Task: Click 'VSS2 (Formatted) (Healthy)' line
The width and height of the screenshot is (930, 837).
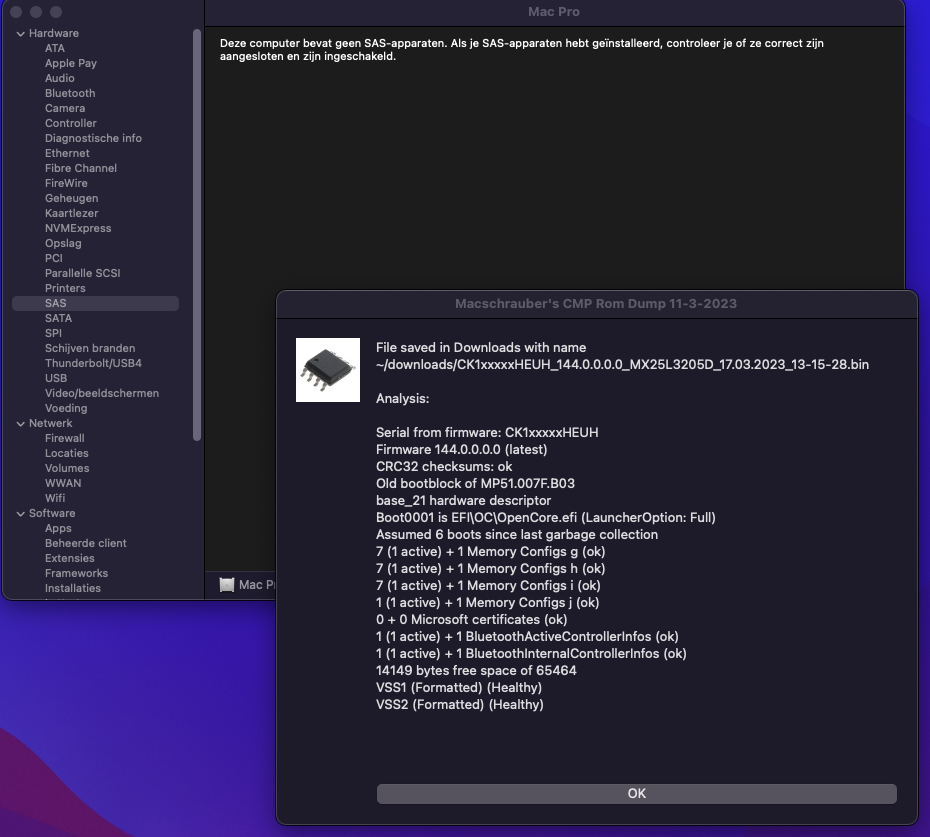Action: (460, 705)
